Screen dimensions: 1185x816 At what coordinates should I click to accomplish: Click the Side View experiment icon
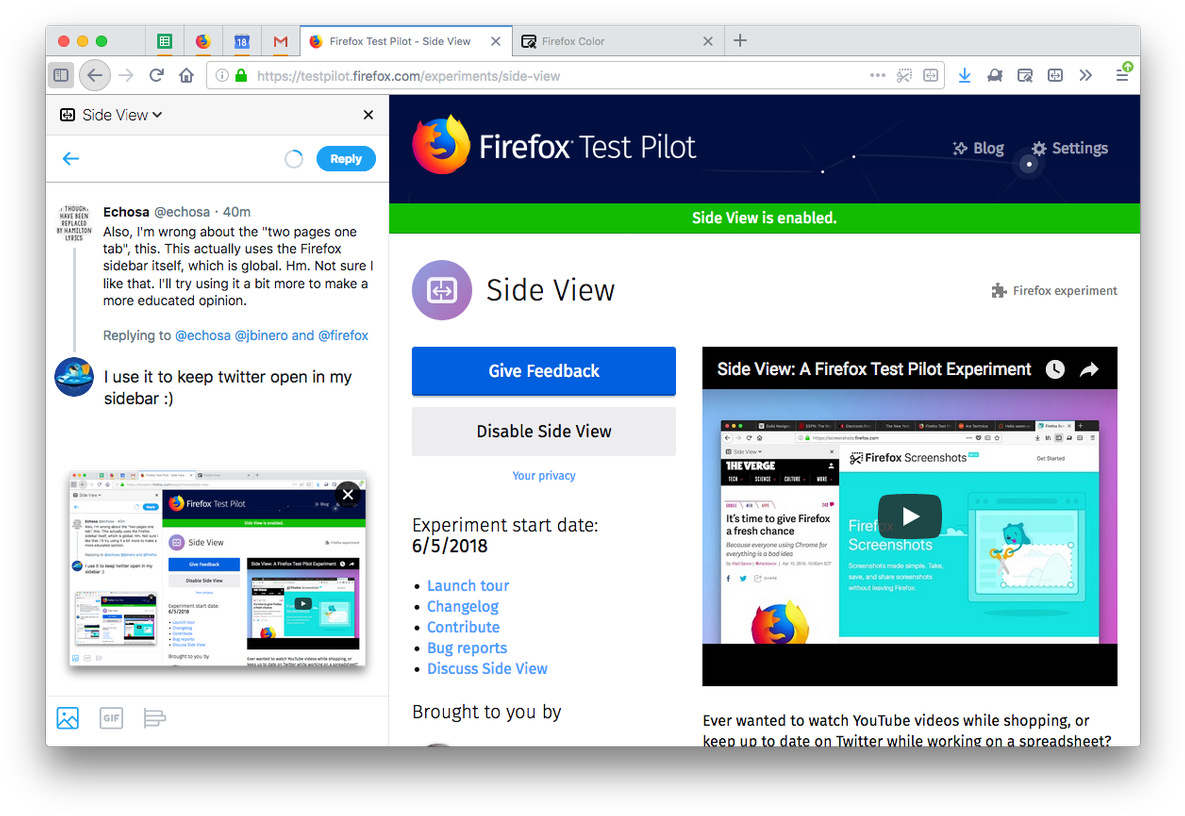(442, 290)
